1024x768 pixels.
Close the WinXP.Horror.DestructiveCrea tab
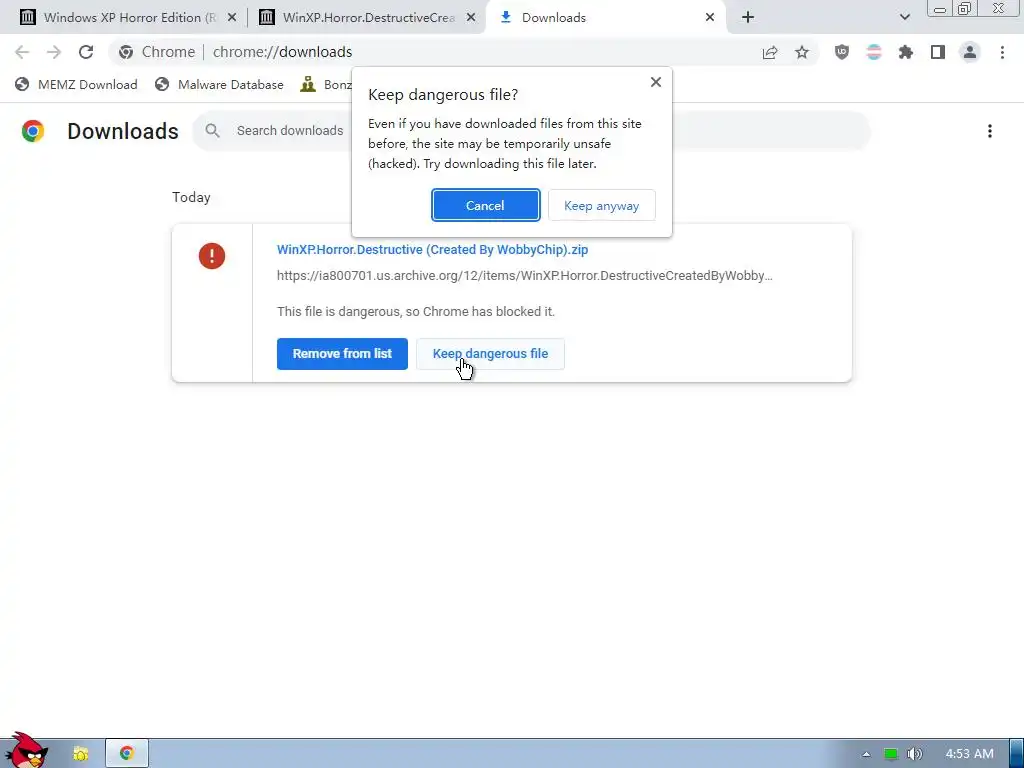471,18
